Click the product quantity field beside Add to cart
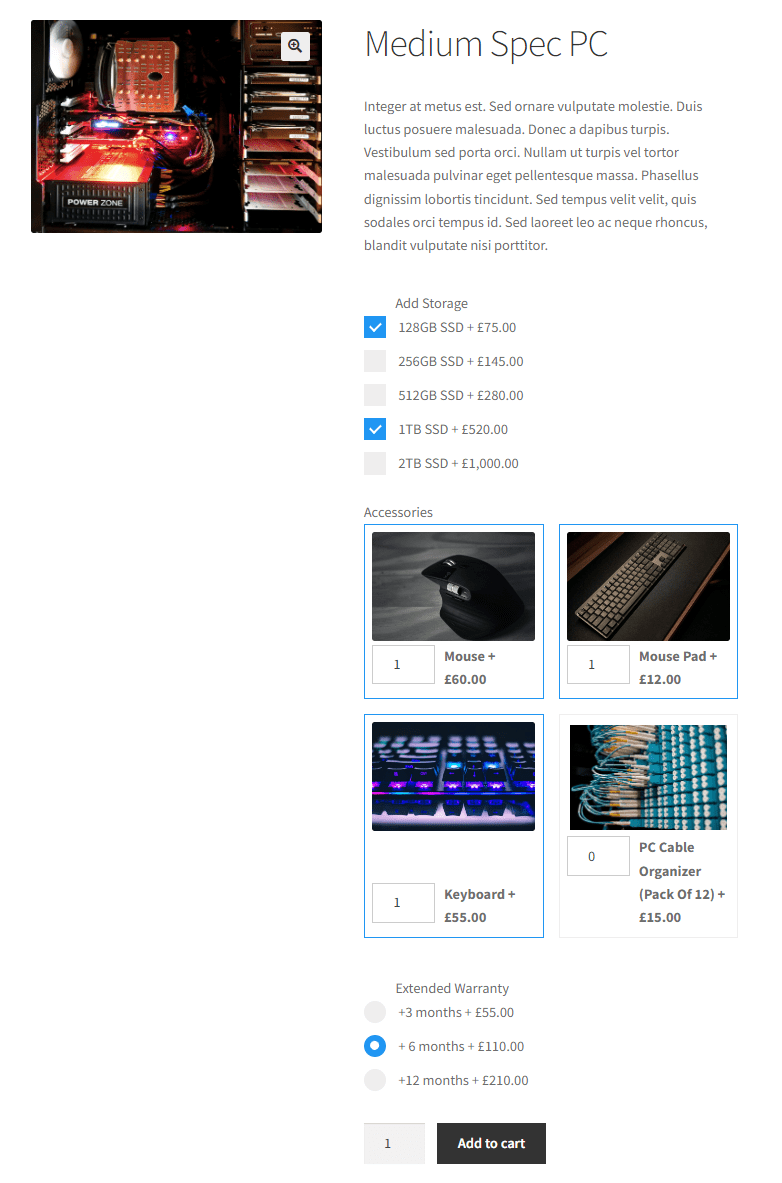The width and height of the screenshot is (782, 1183). pyautogui.click(x=394, y=1144)
